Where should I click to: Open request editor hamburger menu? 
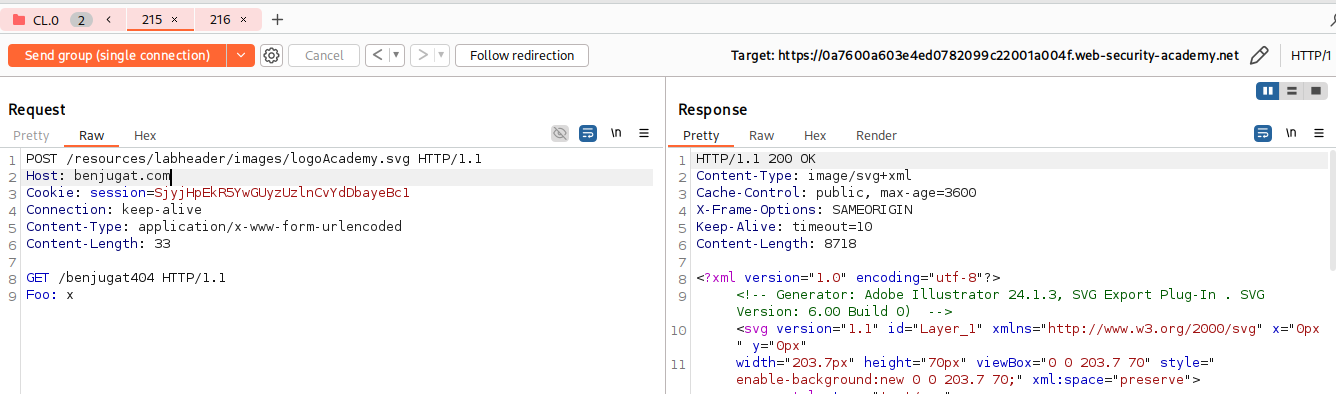(644, 133)
